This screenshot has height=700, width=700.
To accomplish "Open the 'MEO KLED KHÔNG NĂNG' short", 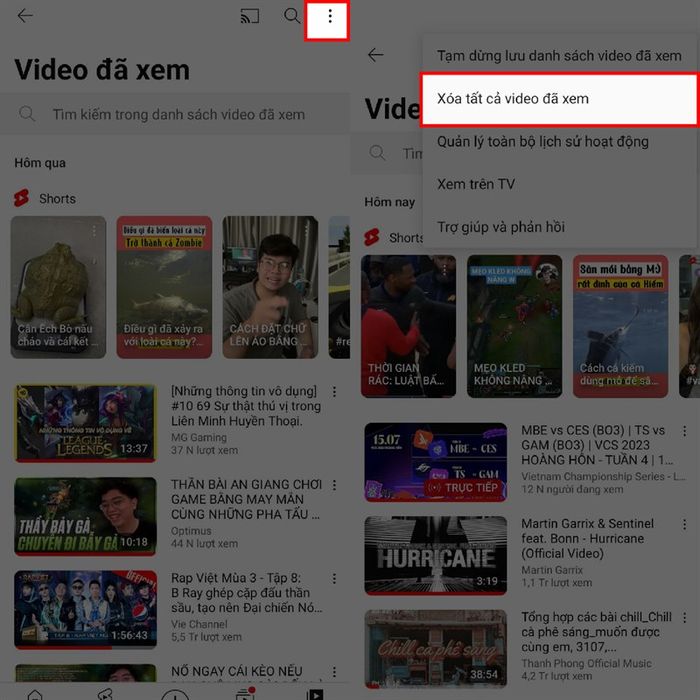I will point(514,326).
